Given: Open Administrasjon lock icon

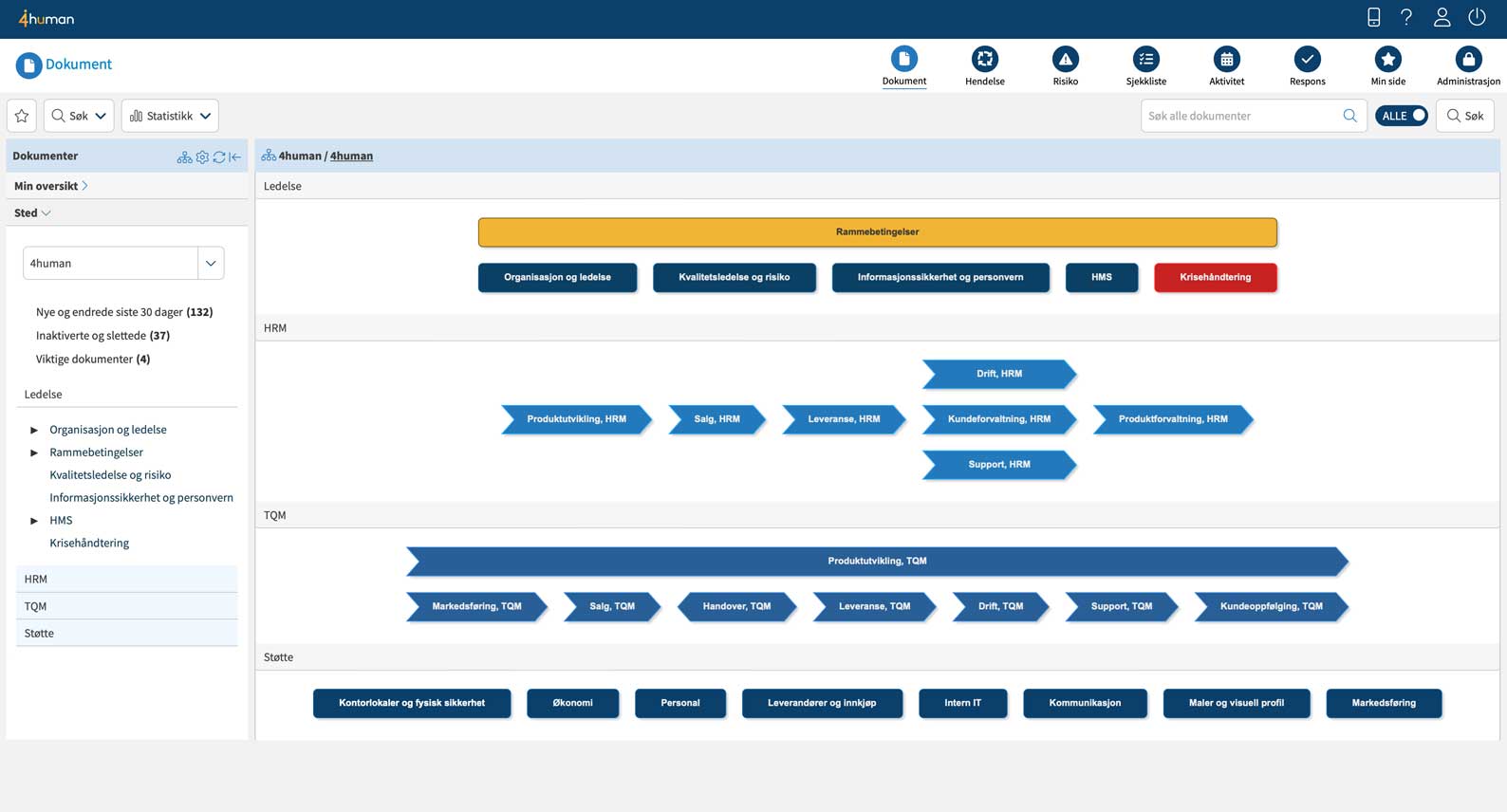Looking at the screenshot, I should point(1469,59).
